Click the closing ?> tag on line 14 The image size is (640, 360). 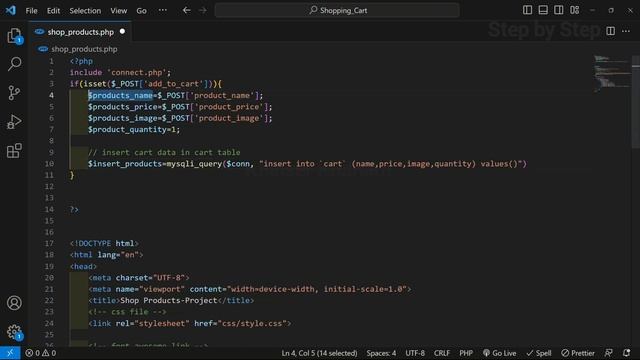(x=74, y=209)
